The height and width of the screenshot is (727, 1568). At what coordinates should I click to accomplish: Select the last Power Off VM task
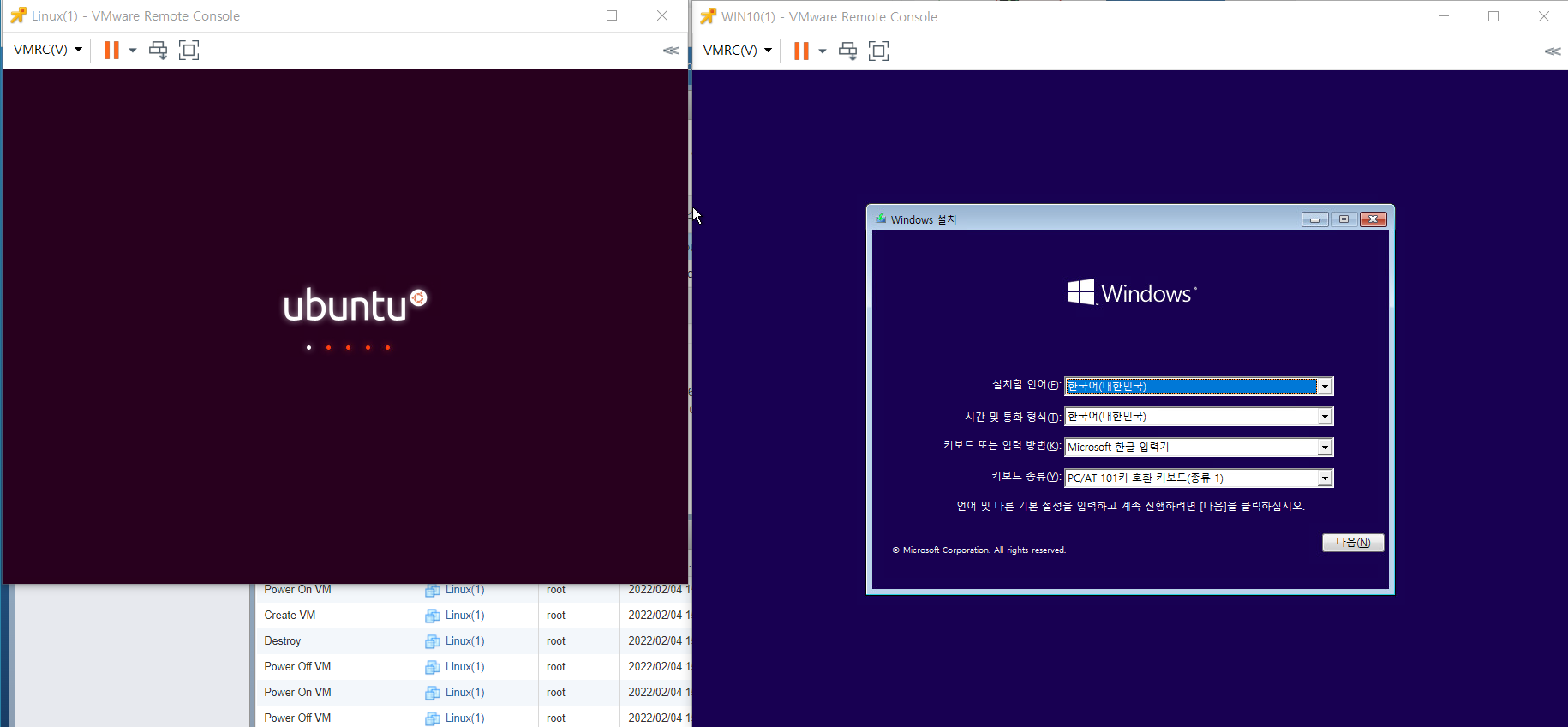[473, 716]
